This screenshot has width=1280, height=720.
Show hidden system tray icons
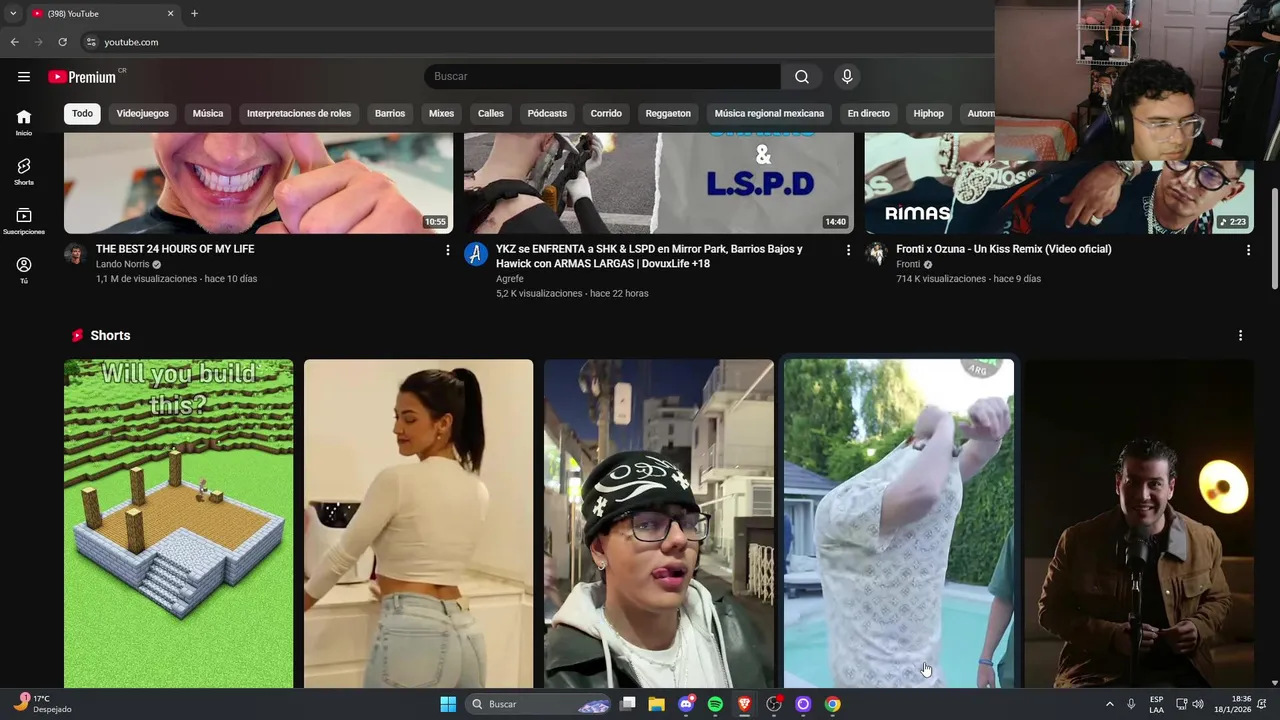click(x=1109, y=704)
